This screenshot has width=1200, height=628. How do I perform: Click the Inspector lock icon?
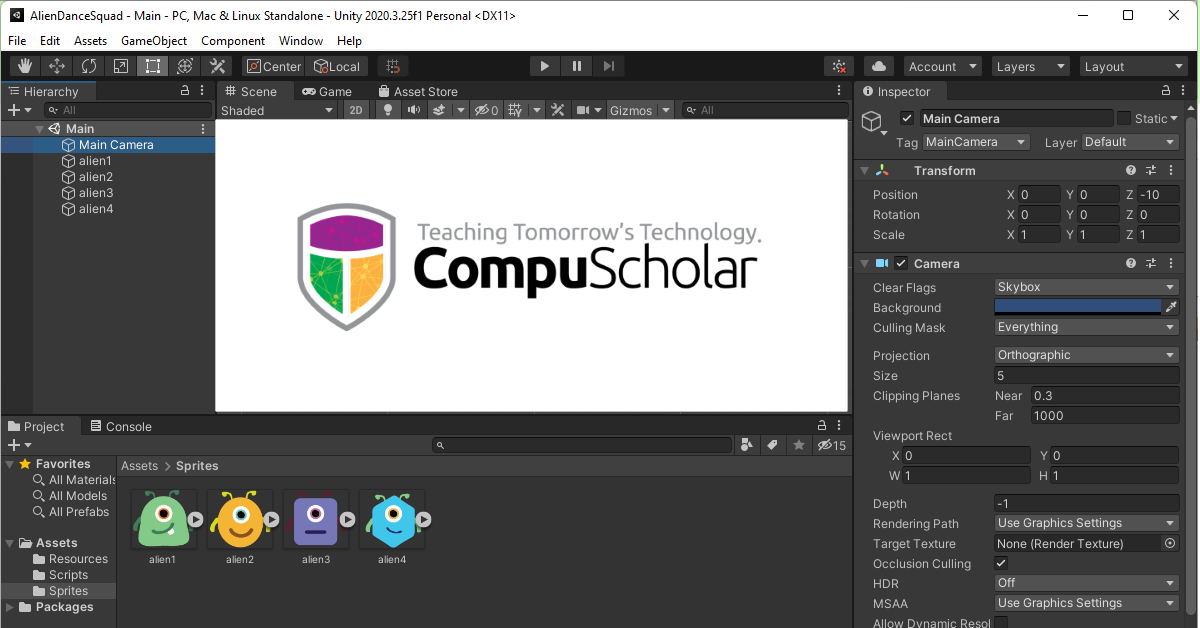pos(1166,91)
